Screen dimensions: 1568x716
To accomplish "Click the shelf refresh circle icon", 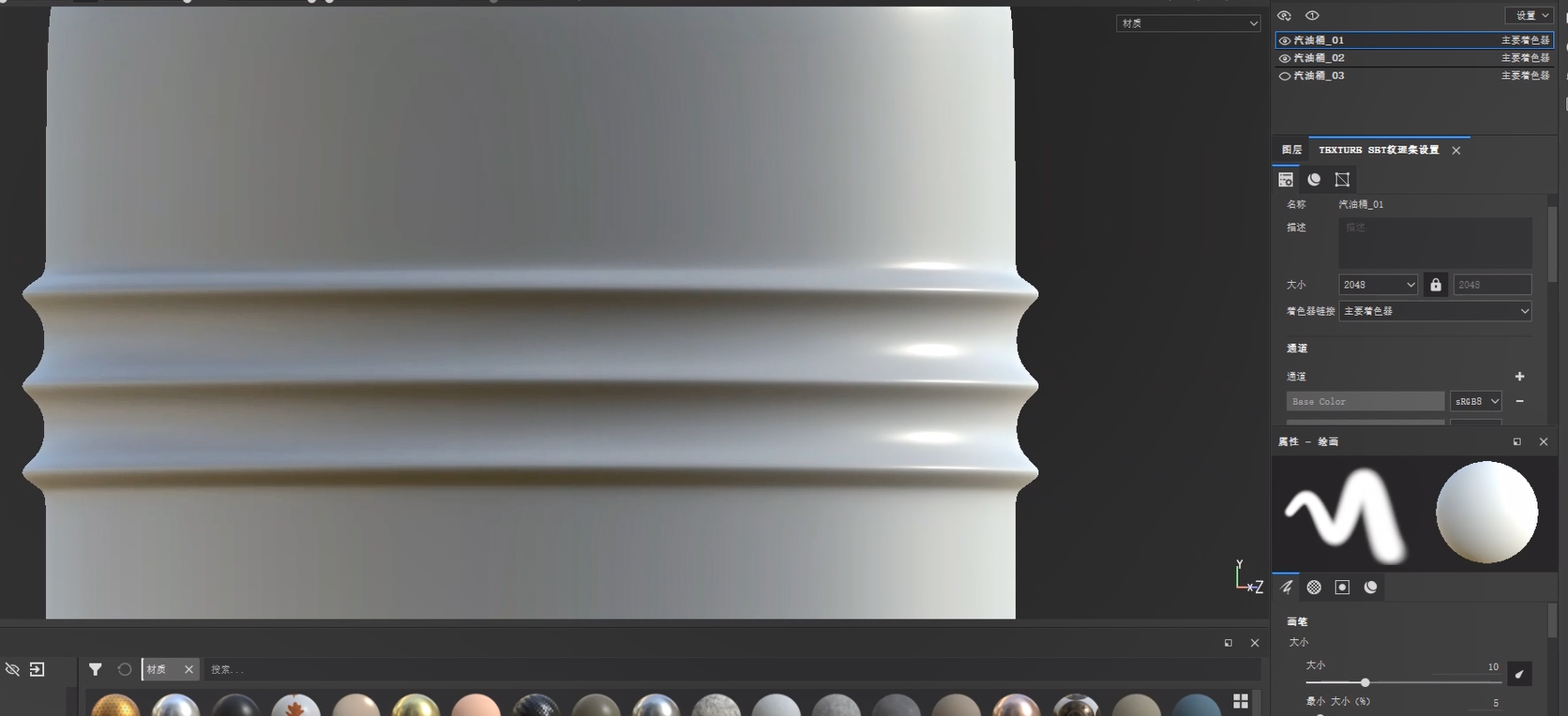I will click(124, 669).
